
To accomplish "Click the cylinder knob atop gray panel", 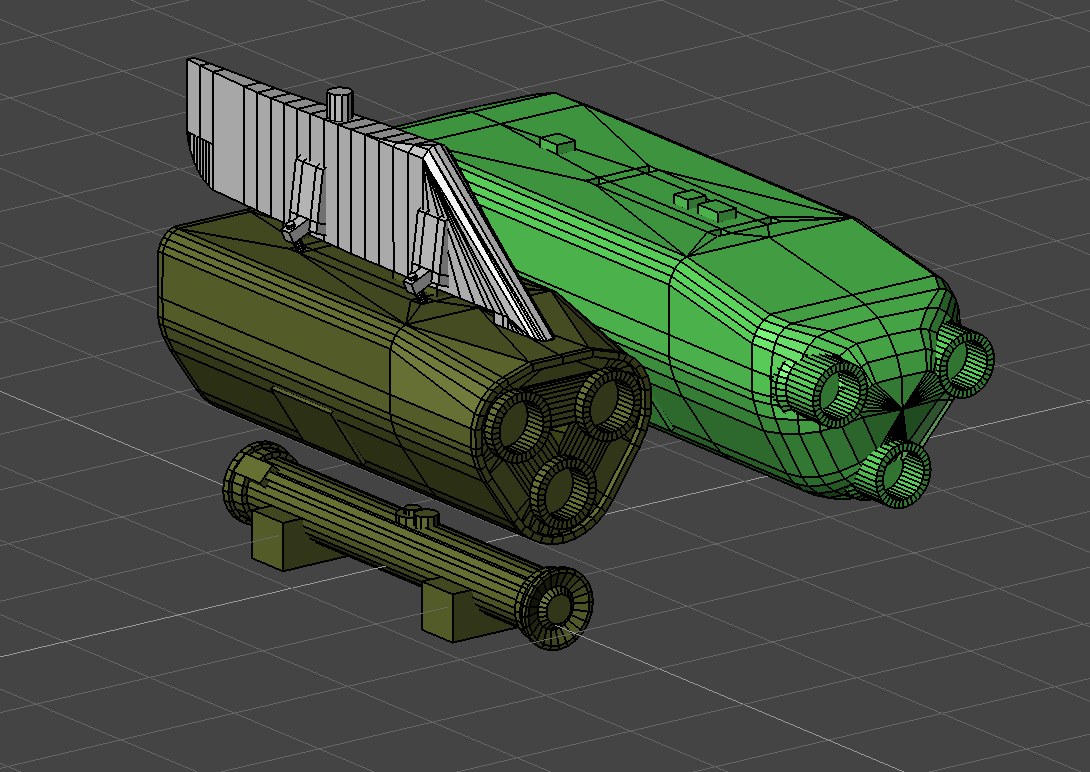I will click(x=340, y=104).
